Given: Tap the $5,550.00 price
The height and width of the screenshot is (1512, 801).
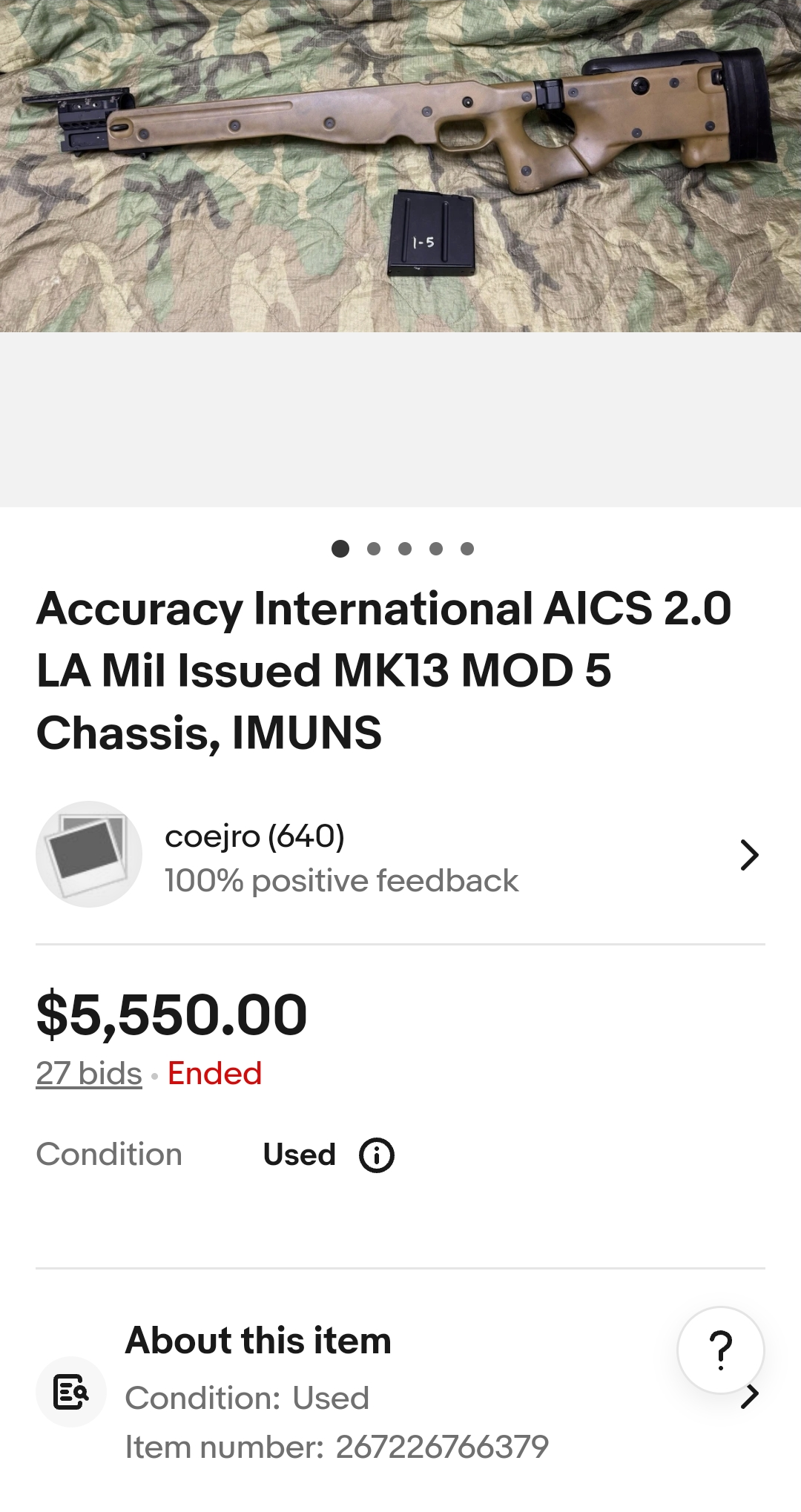Looking at the screenshot, I should (172, 1015).
